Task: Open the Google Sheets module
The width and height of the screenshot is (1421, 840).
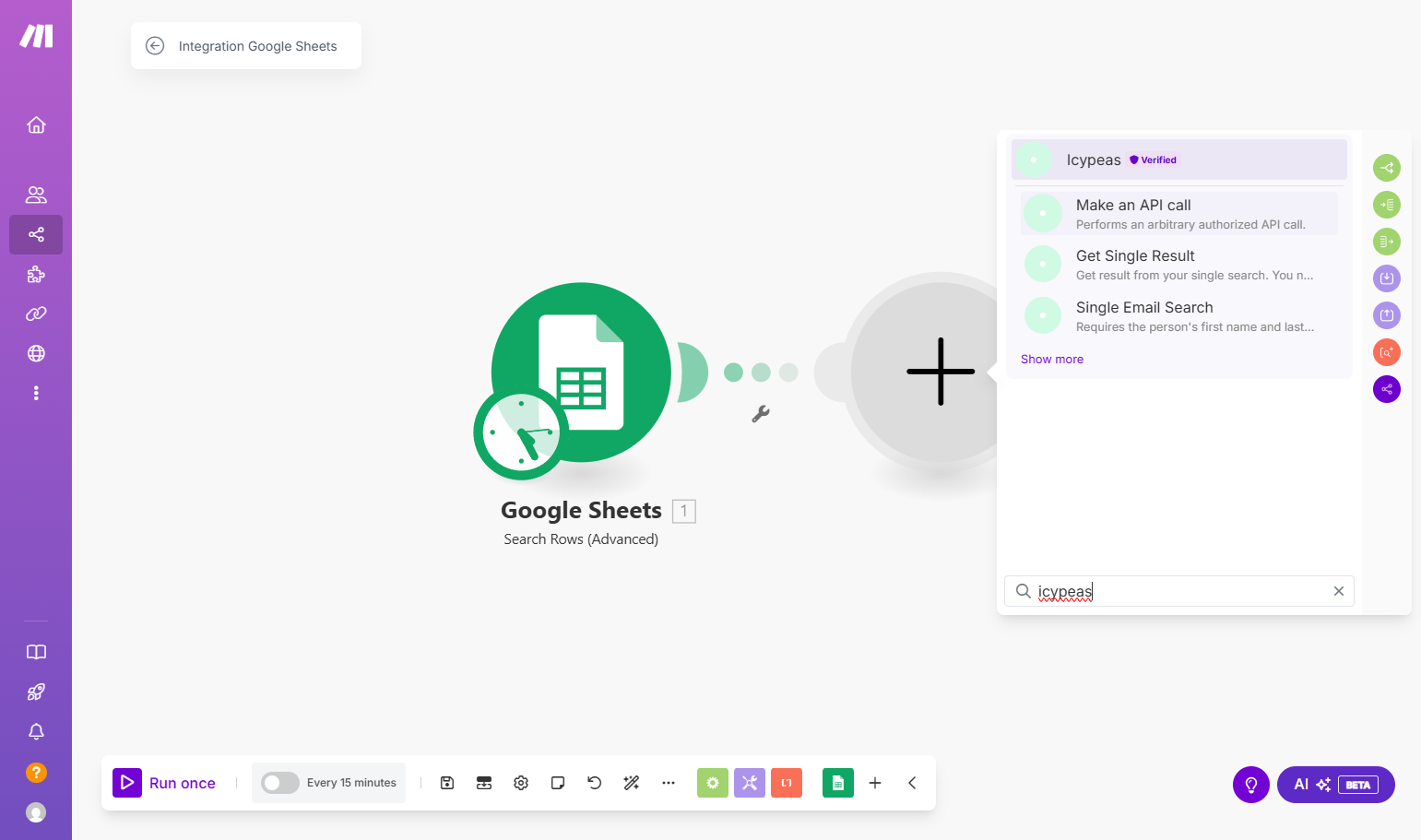Action: [x=581, y=373]
